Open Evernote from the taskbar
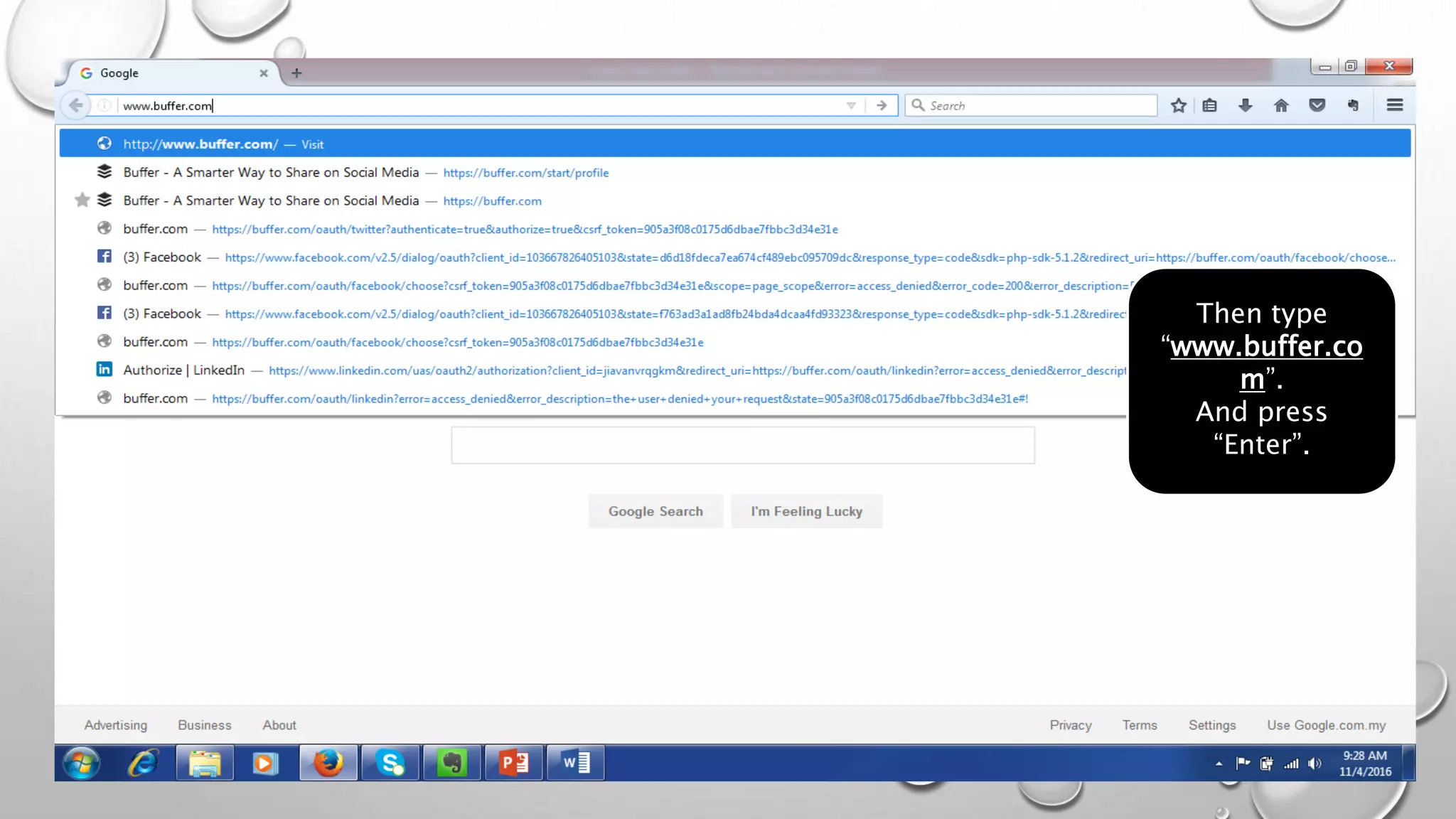Image resolution: width=1456 pixels, height=819 pixels. click(x=452, y=764)
